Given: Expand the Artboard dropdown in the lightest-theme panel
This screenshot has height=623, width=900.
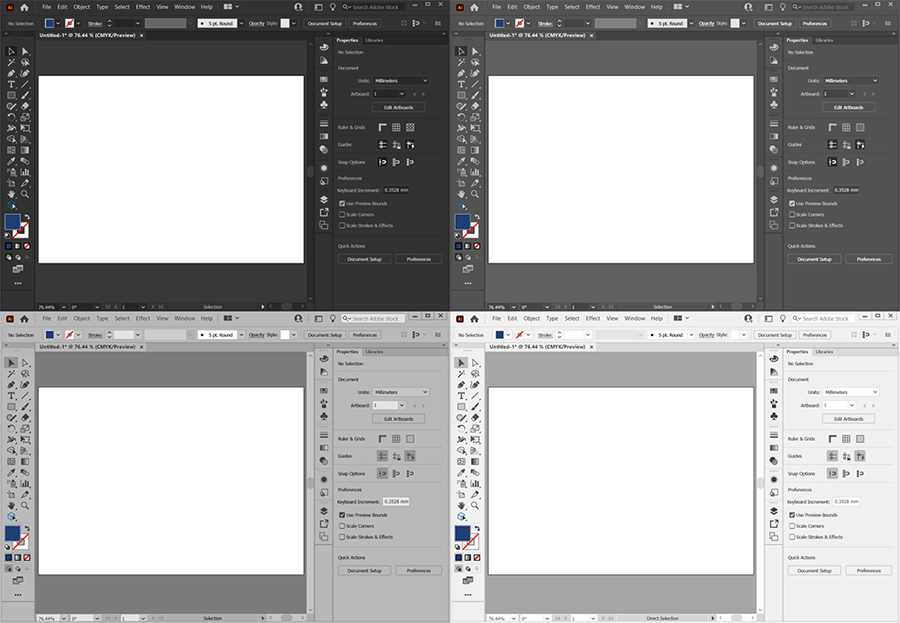Looking at the screenshot, I should click(x=848, y=405).
